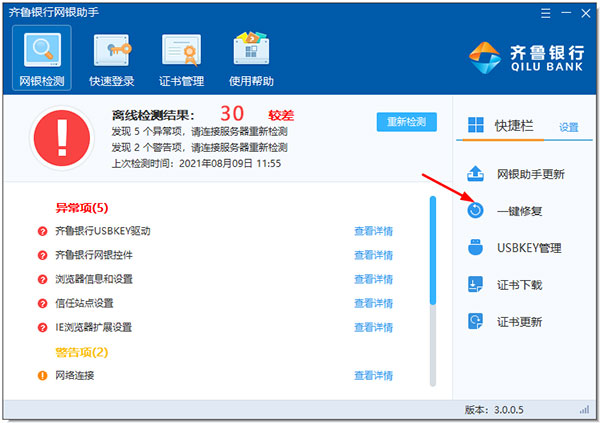Select 一键修复 label in shortcut bar

coord(519,211)
